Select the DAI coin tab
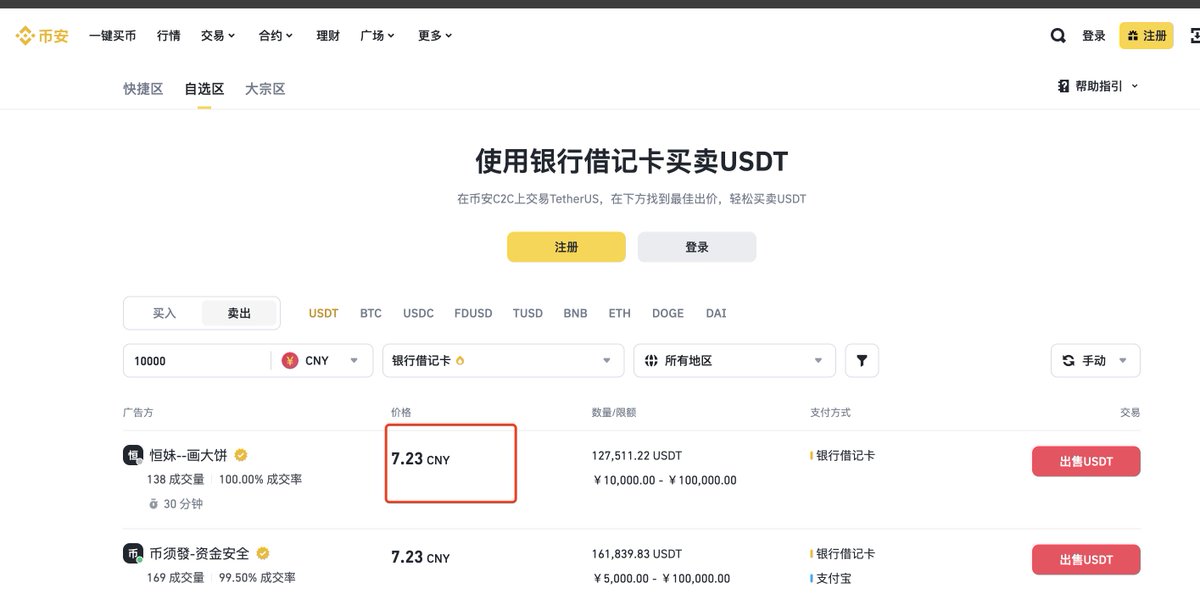Screen dimensions: 1200x594 716,313
